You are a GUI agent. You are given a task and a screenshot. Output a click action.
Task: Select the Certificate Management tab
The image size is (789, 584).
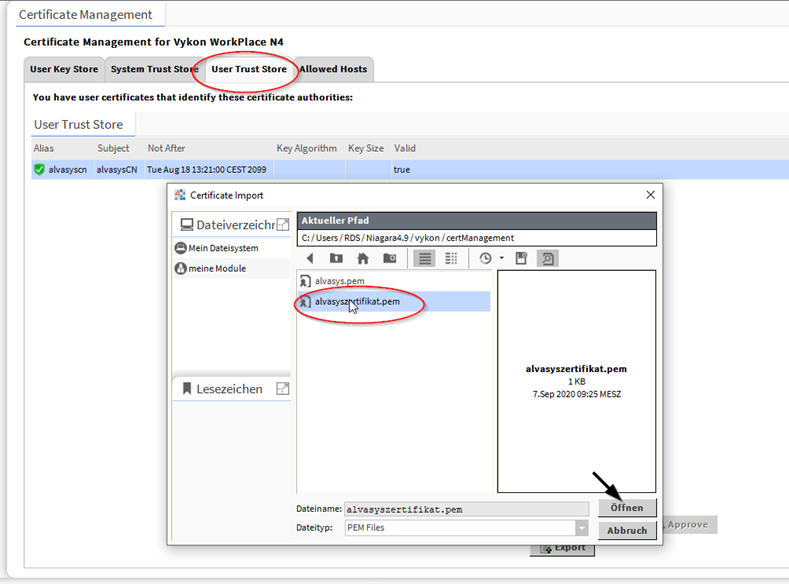86,15
